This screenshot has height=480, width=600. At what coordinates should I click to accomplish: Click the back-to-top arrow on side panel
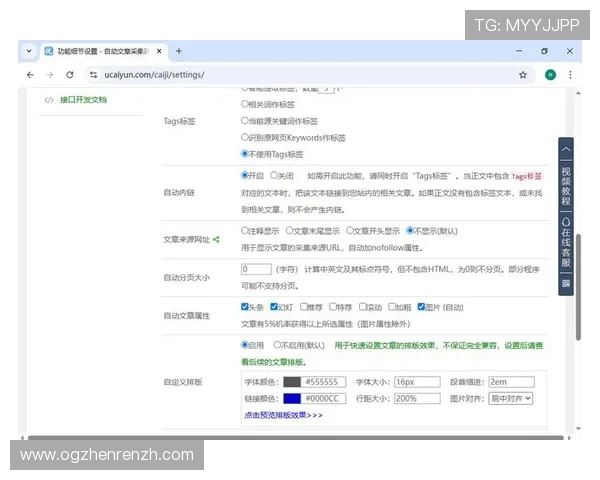tap(566, 150)
